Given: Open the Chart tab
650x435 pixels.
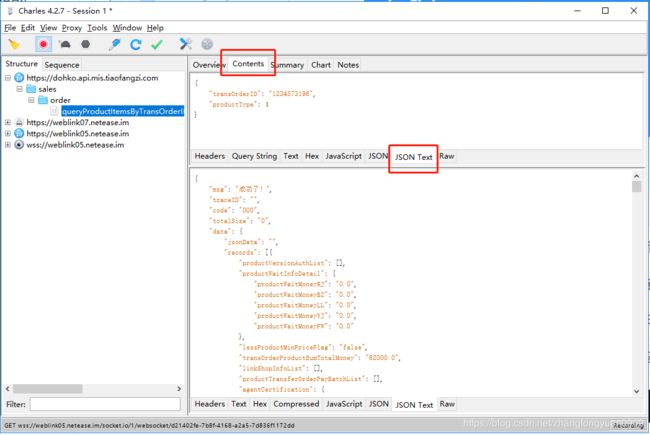Looking at the screenshot, I should (321, 65).
